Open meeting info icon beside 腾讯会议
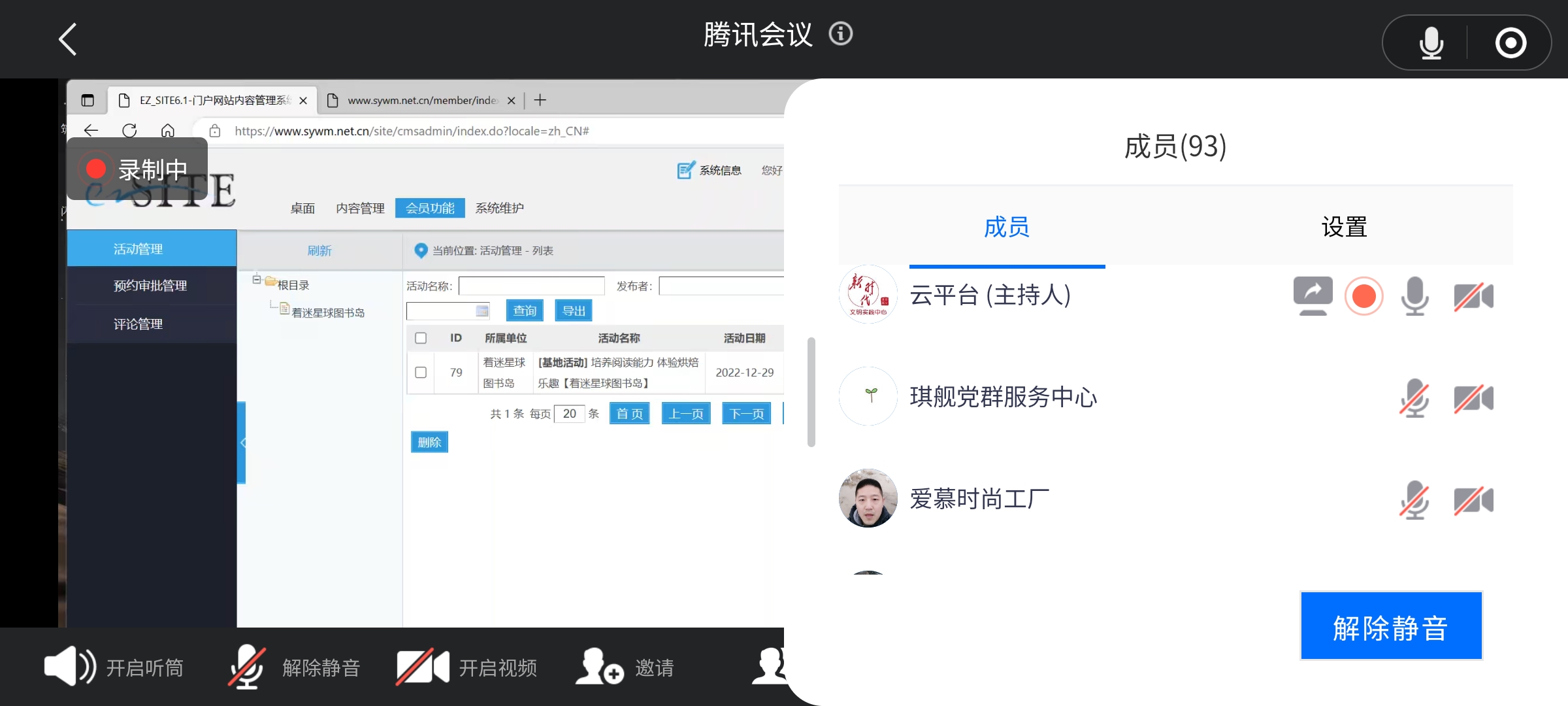1568x706 pixels. click(841, 33)
